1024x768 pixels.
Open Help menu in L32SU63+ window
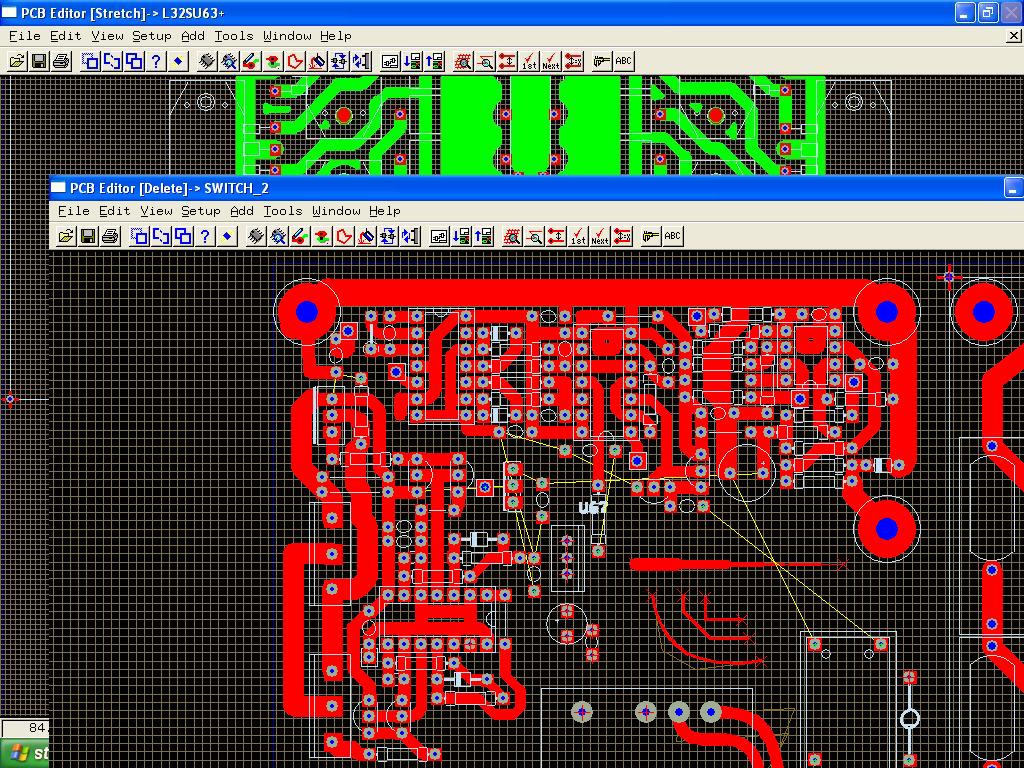[x=336, y=36]
